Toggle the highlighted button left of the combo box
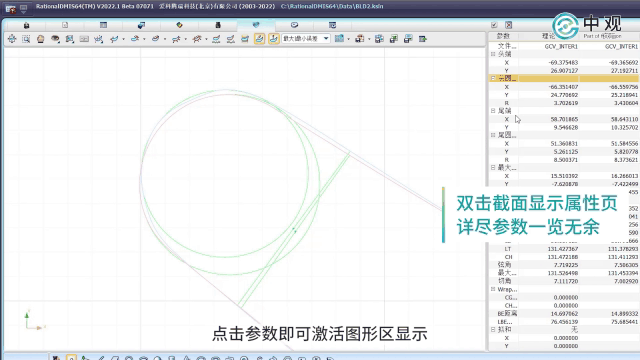The image size is (640, 360). (x=273, y=39)
